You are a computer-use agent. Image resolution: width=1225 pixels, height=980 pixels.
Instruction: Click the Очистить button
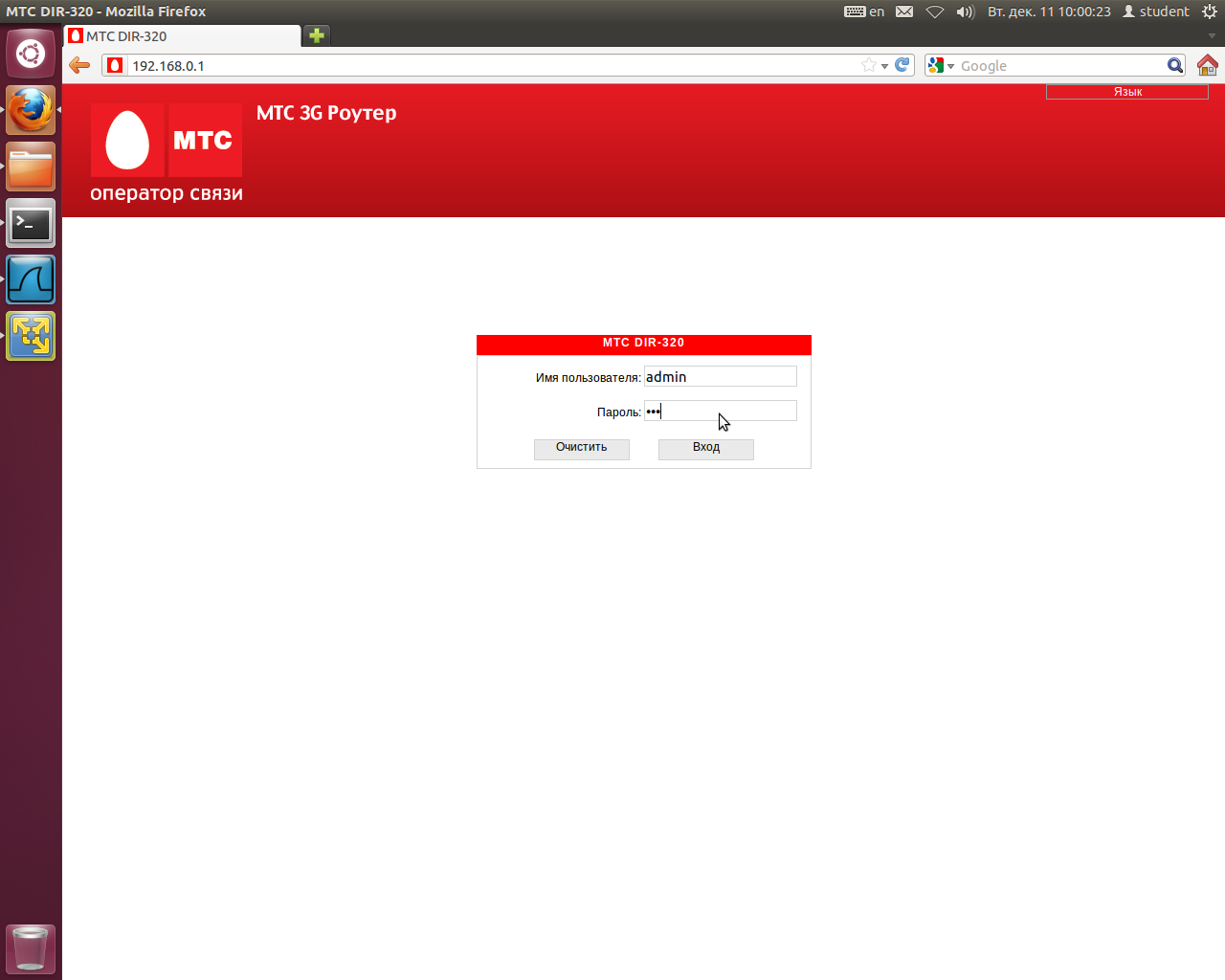coord(582,449)
